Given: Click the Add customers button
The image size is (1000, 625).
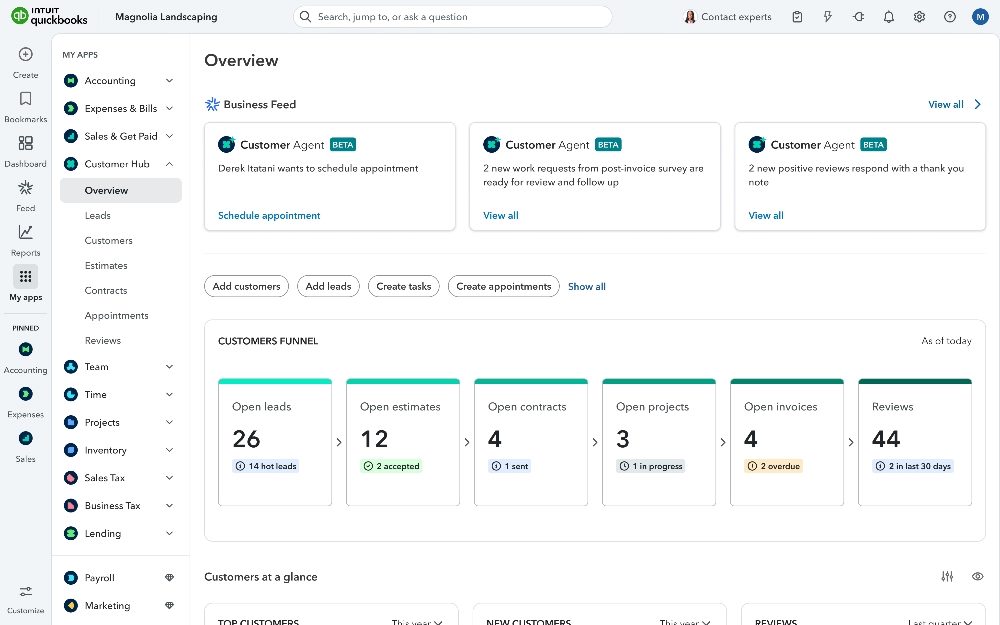Looking at the screenshot, I should (246, 287).
